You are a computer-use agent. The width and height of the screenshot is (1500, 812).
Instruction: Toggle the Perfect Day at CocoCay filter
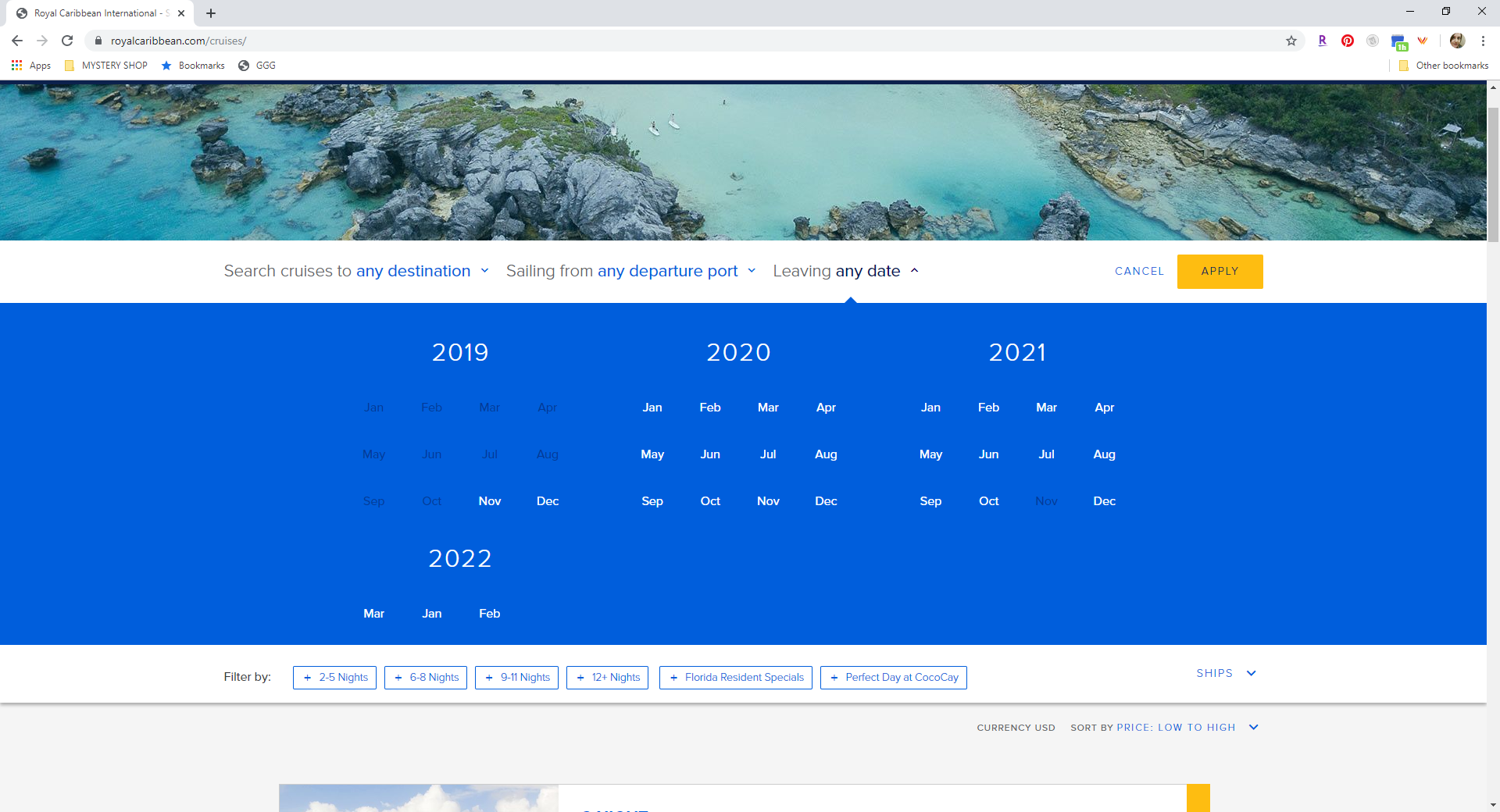point(893,677)
